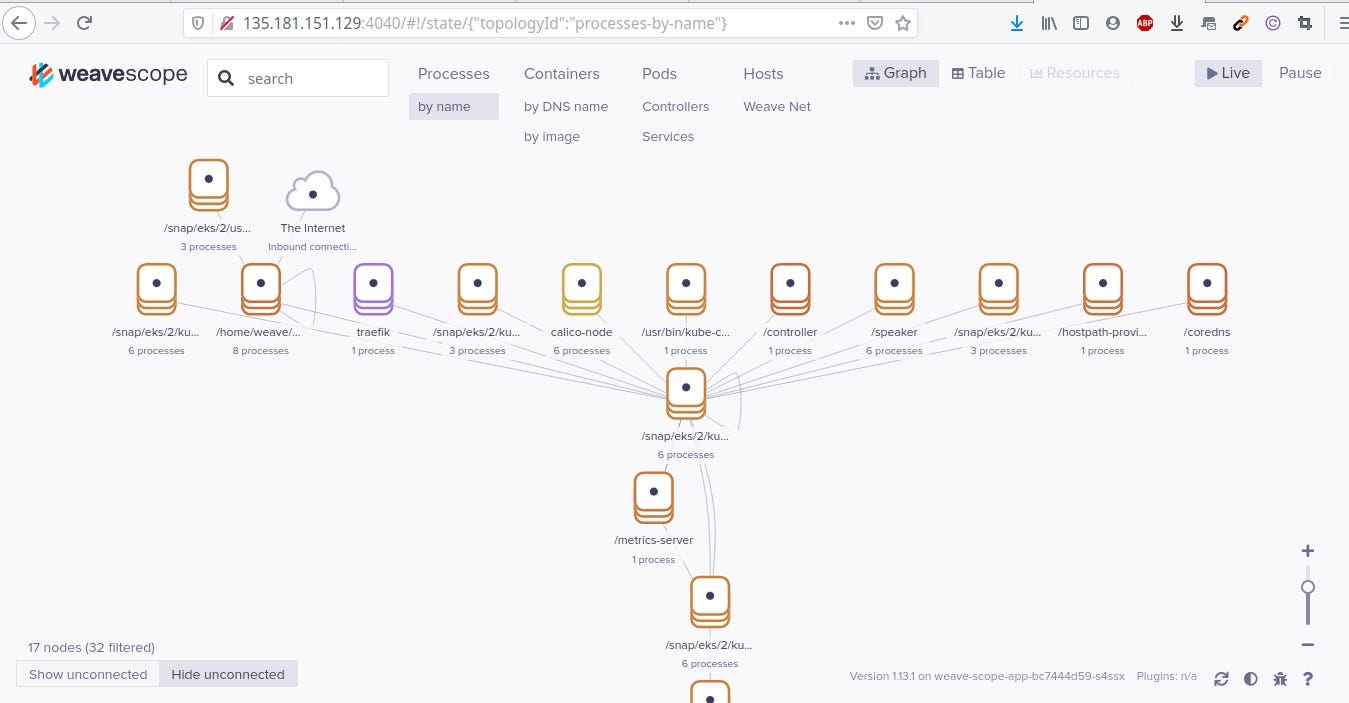Select the /home/weave/... node with 8 processes
The width and height of the screenshot is (1349, 703).
tap(260, 289)
